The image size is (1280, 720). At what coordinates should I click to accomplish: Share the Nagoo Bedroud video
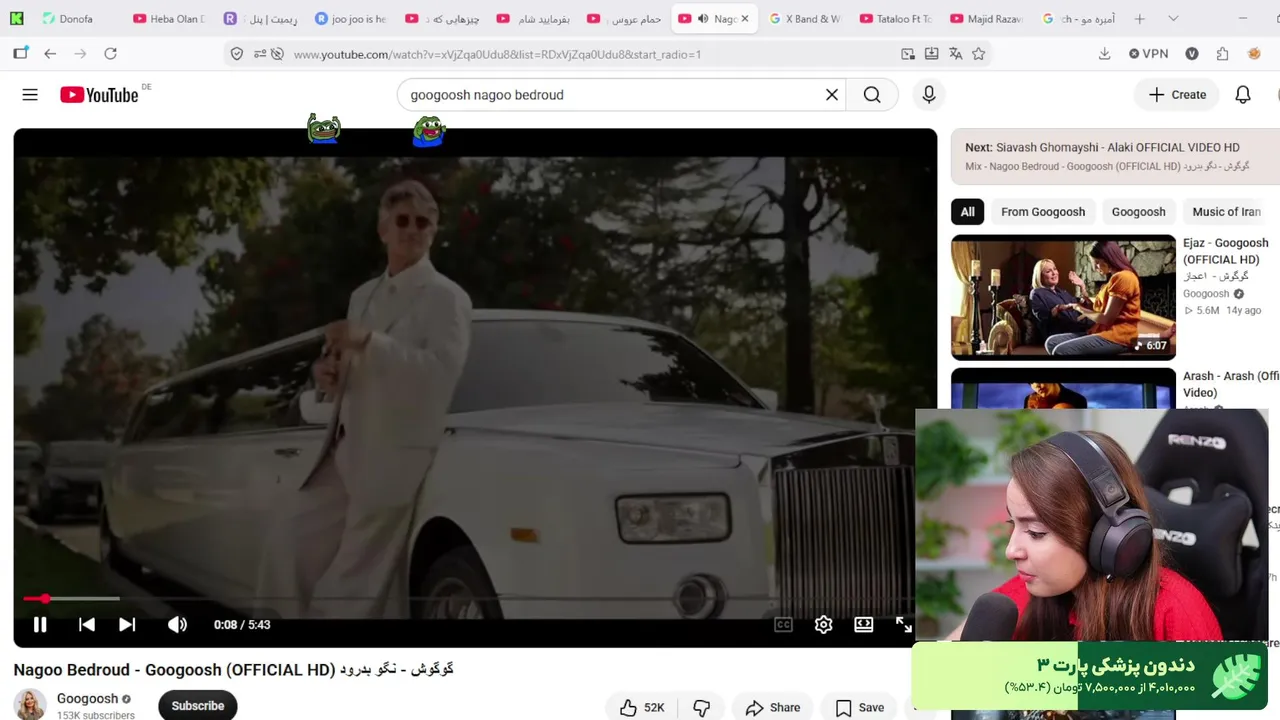pos(773,707)
